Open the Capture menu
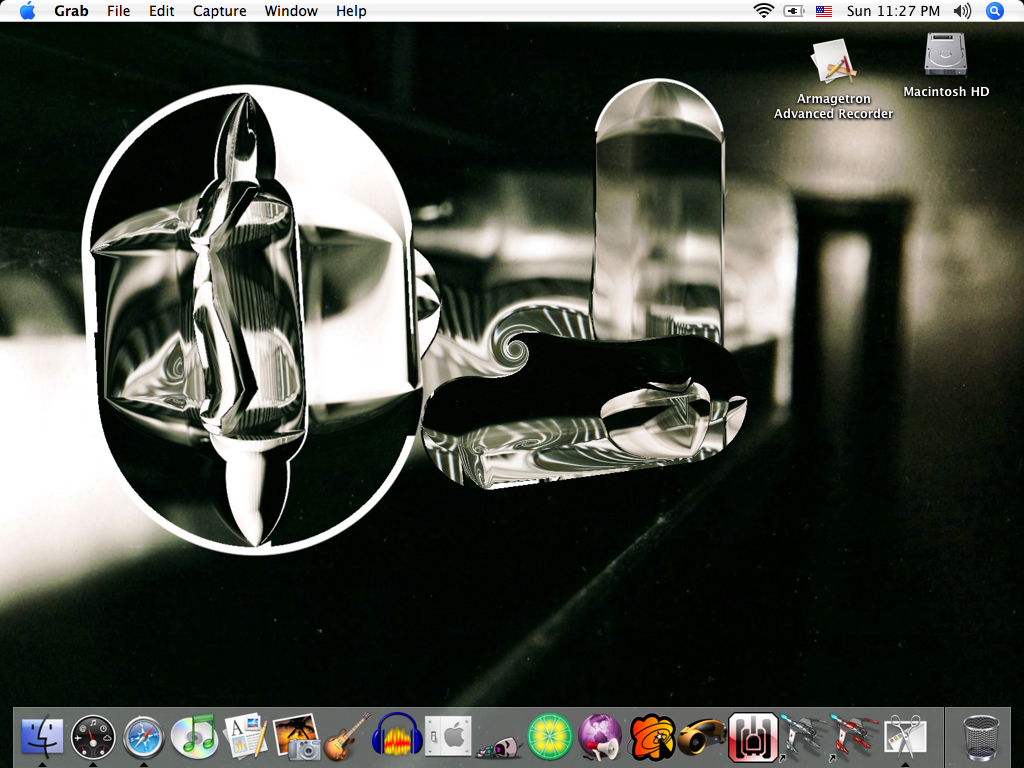The height and width of the screenshot is (768, 1024). [219, 11]
